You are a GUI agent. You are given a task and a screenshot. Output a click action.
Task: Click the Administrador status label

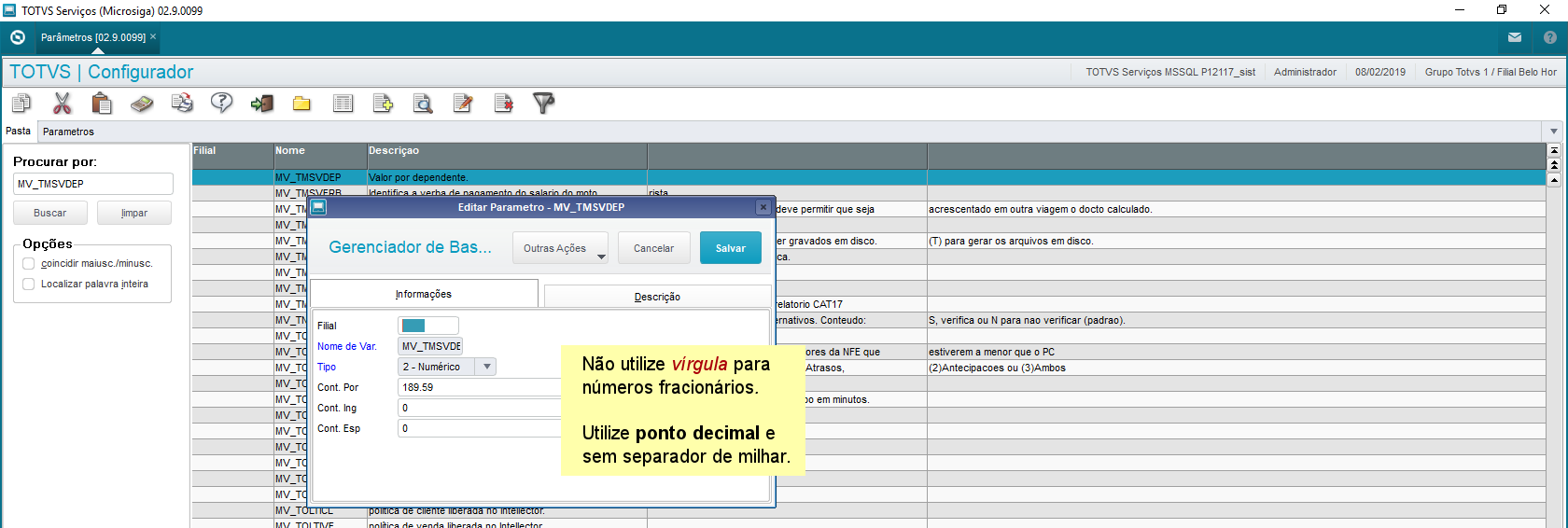click(x=1305, y=72)
